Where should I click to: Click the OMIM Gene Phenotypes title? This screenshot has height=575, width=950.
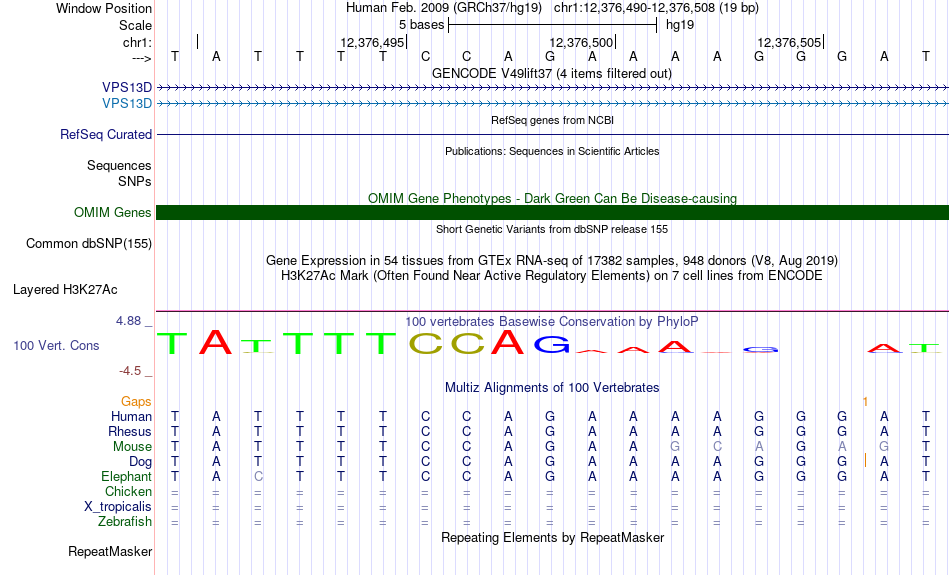tap(552, 199)
